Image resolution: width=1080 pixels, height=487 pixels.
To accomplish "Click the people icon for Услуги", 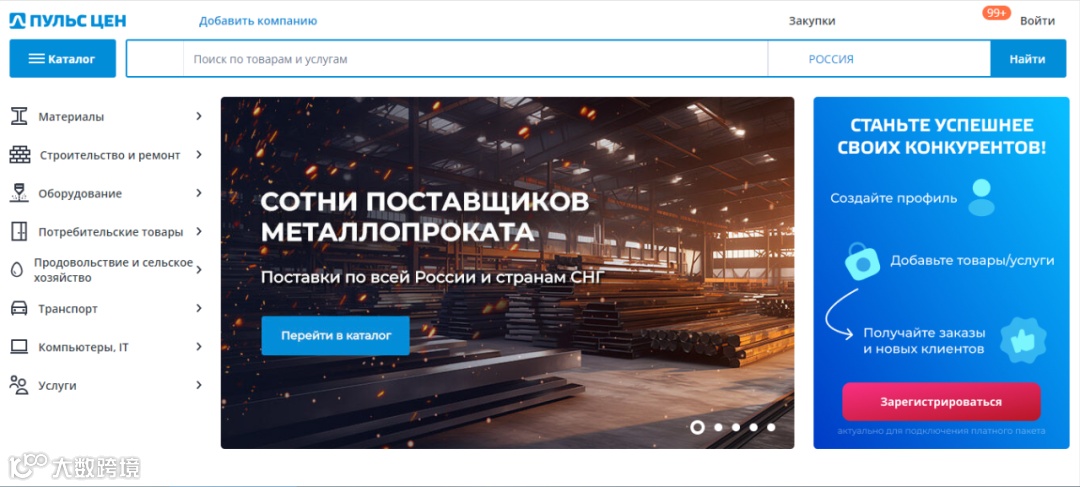I will (x=19, y=385).
